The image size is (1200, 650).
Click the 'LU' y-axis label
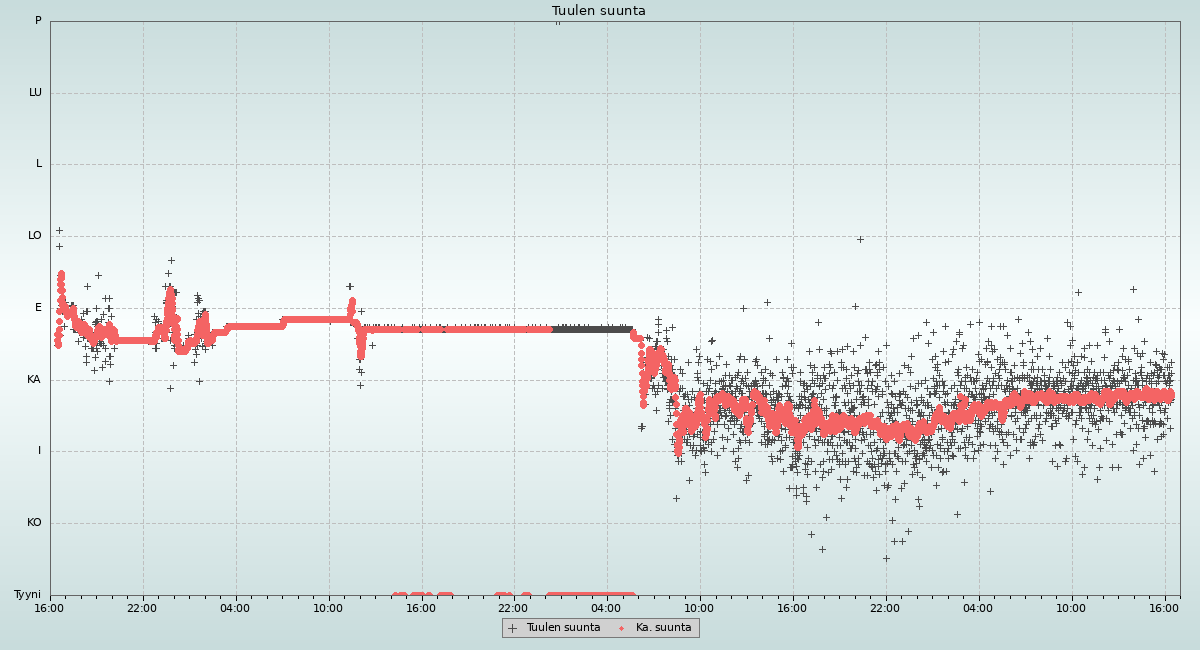pyautogui.click(x=35, y=93)
